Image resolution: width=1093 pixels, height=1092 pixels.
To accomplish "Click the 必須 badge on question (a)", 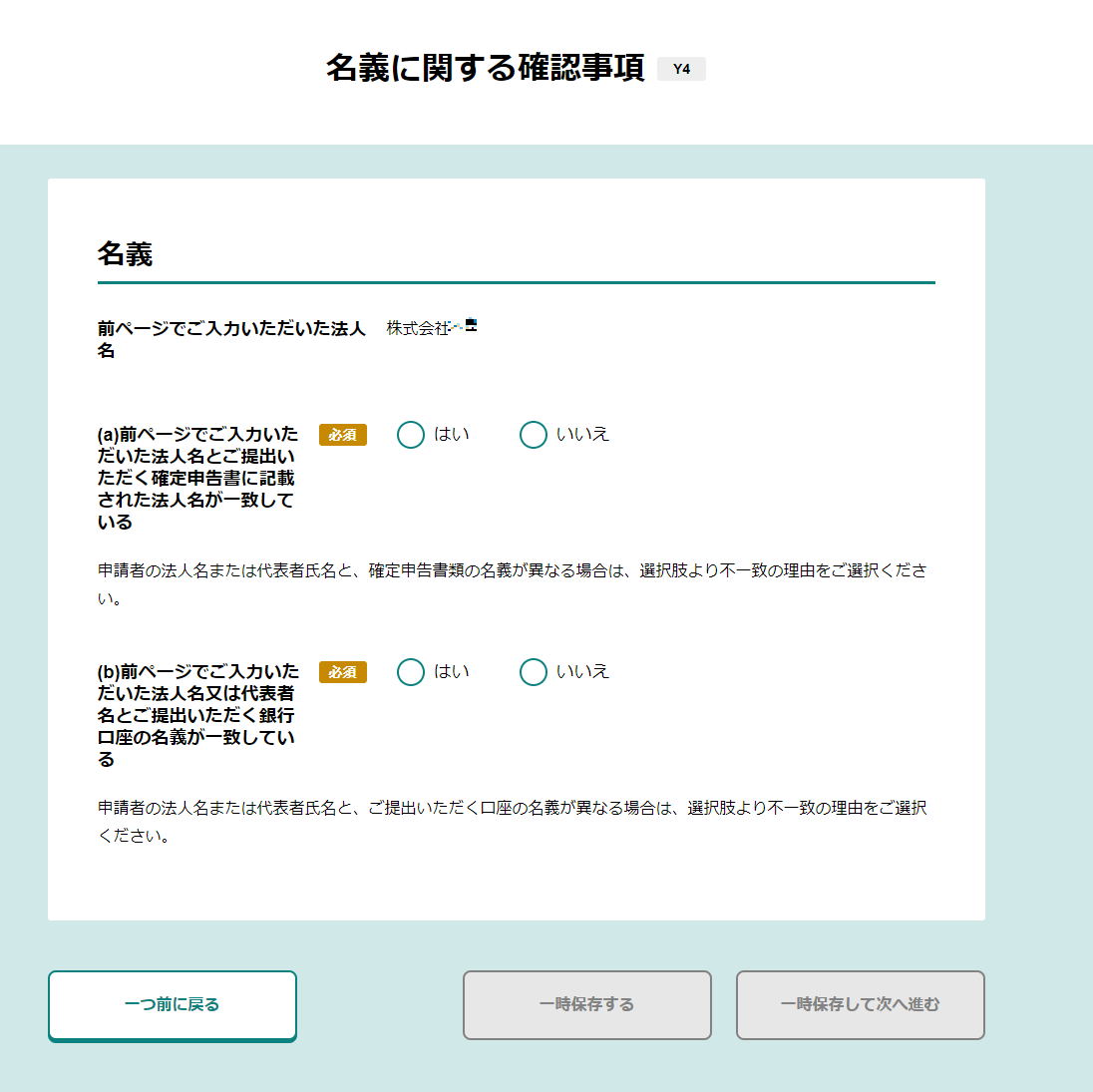I will tap(343, 435).
